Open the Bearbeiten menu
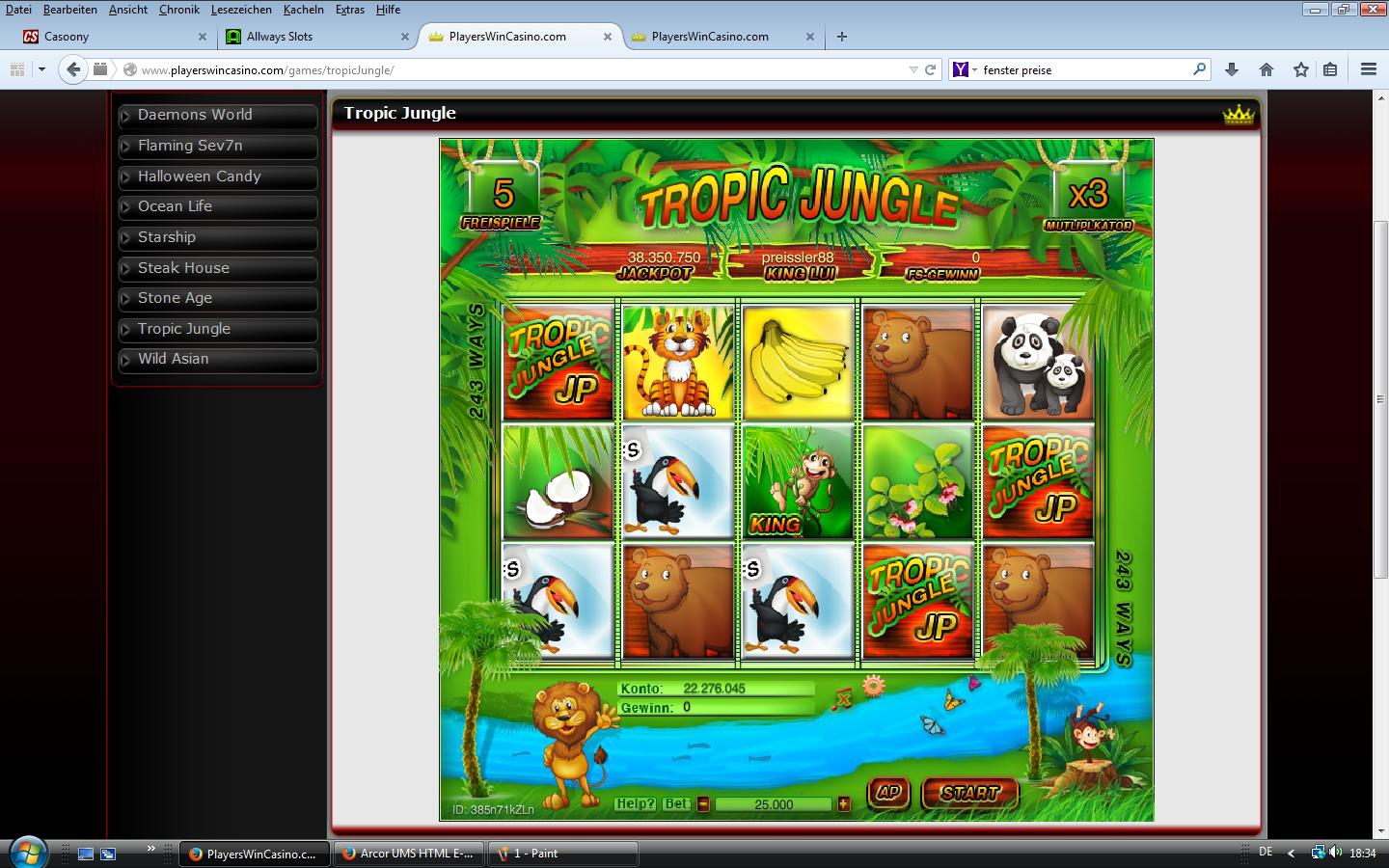 pos(69,10)
